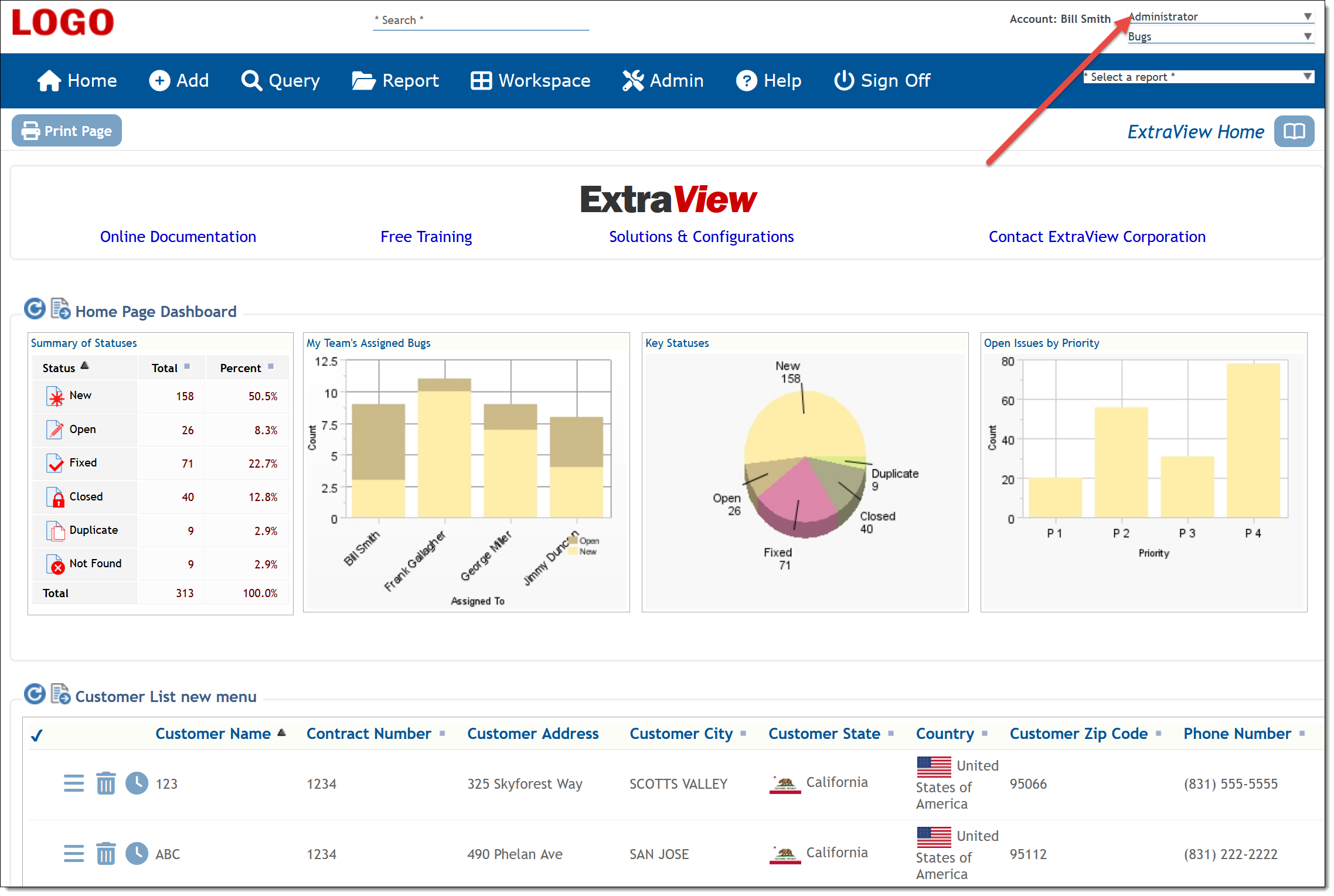Open the Workspace menu item
This screenshot has width=1334, height=896.
click(x=530, y=80)
